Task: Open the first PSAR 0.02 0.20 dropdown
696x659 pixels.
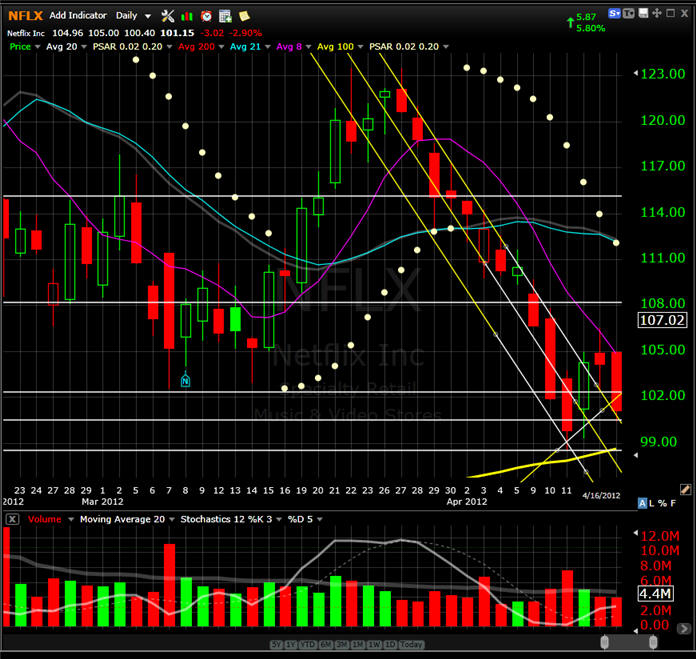Action: (169, 47)
